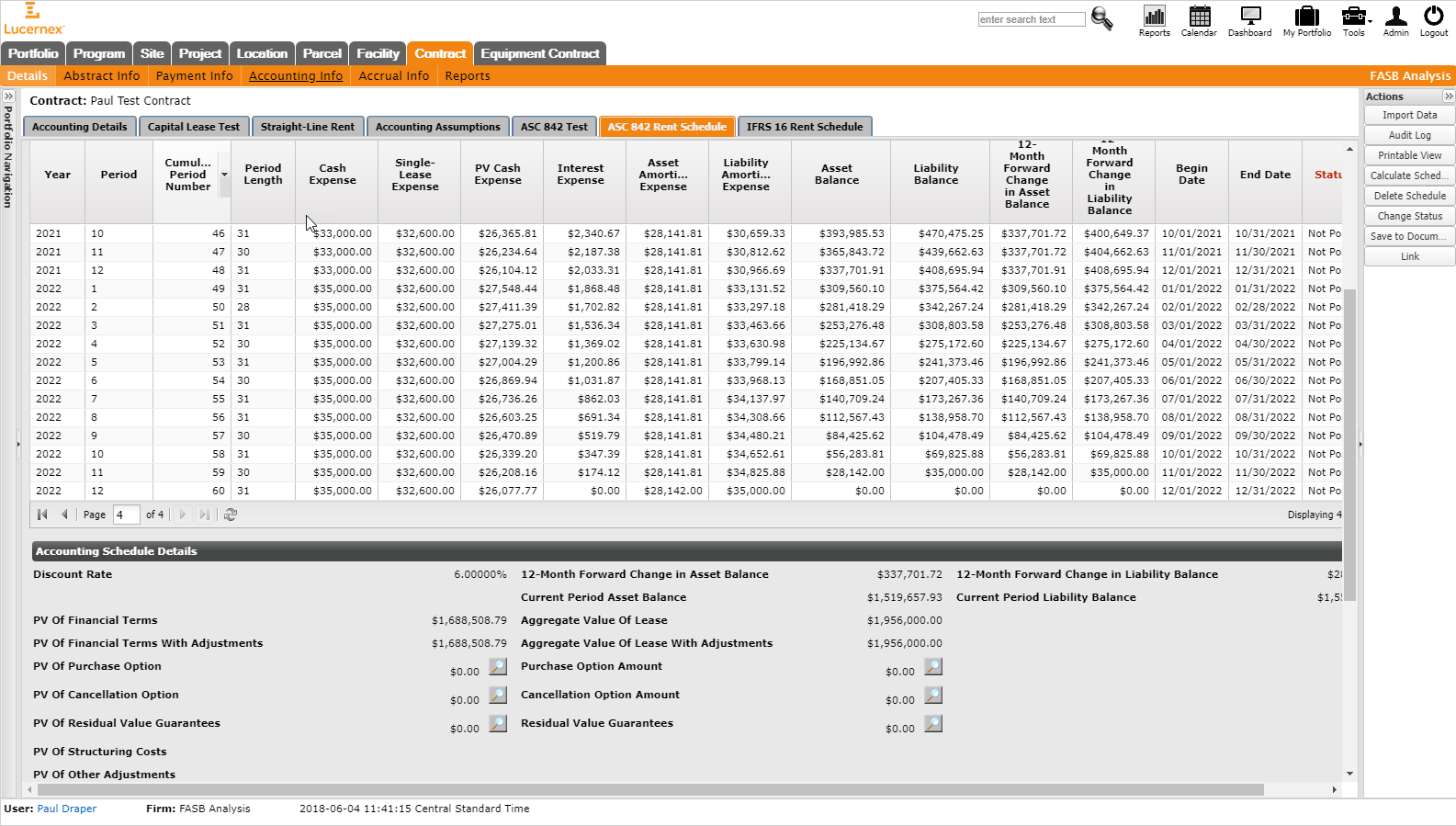
Task: Click the horizontal scrollbar at bottom
Action: click(x=650, y=789)
